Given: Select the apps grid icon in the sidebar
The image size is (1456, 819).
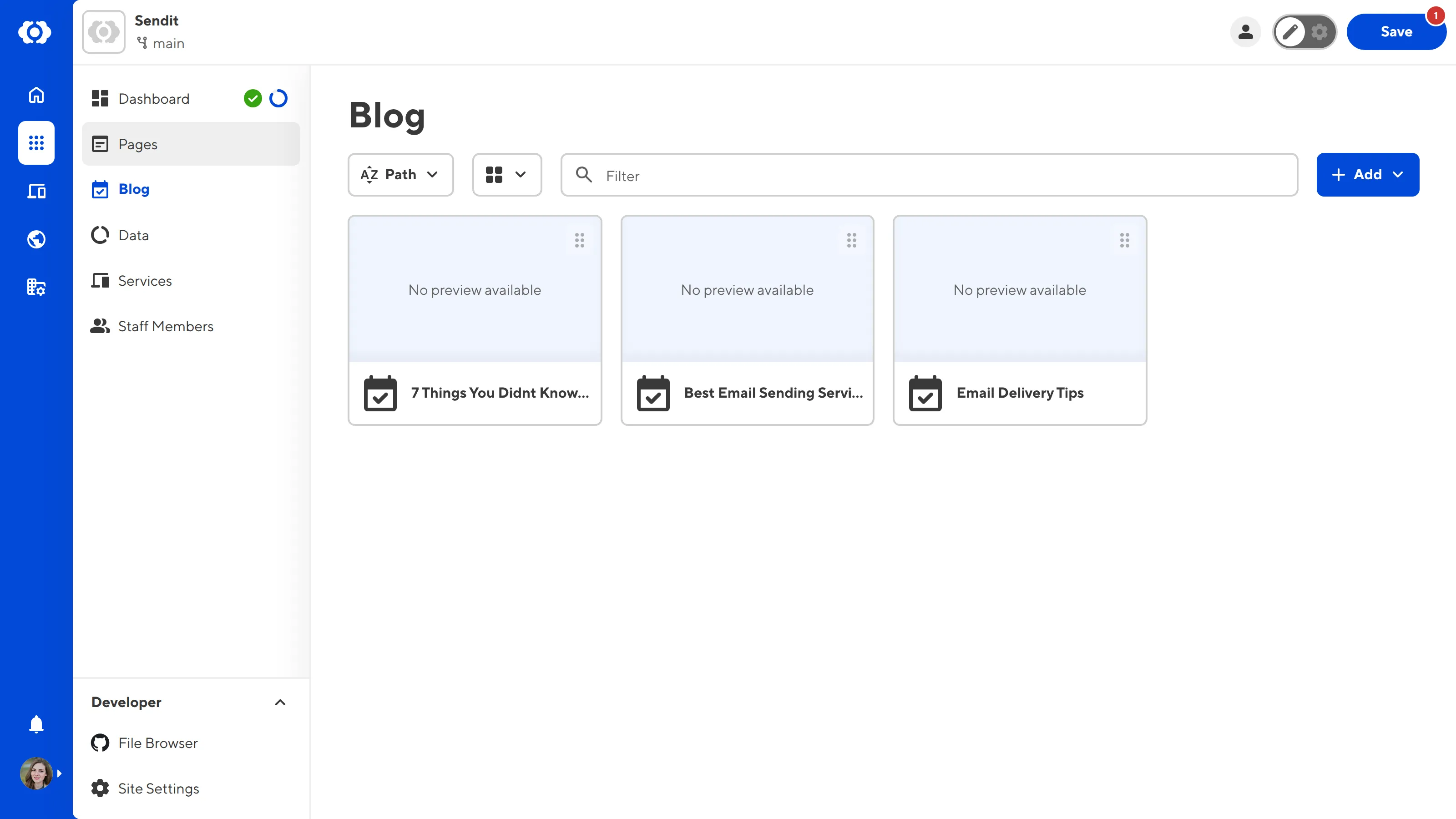Looking at the screenshot, I should coord(35,143).
